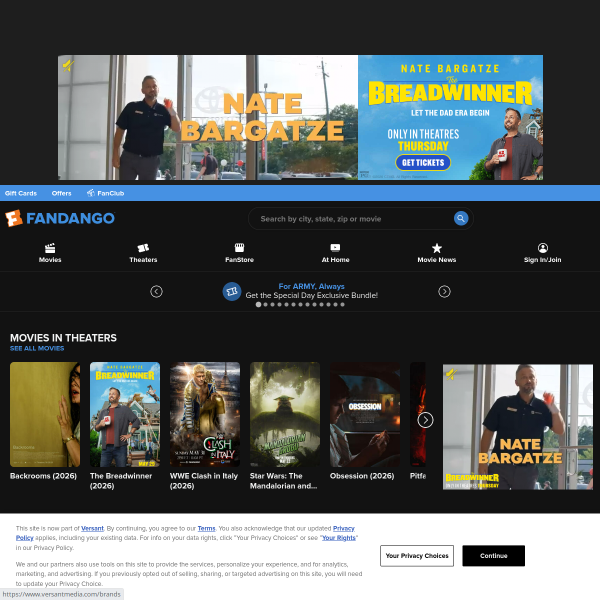
Task: Open Obsession (2026) poster
Action: pyautogui.click(x=365, y=414)
